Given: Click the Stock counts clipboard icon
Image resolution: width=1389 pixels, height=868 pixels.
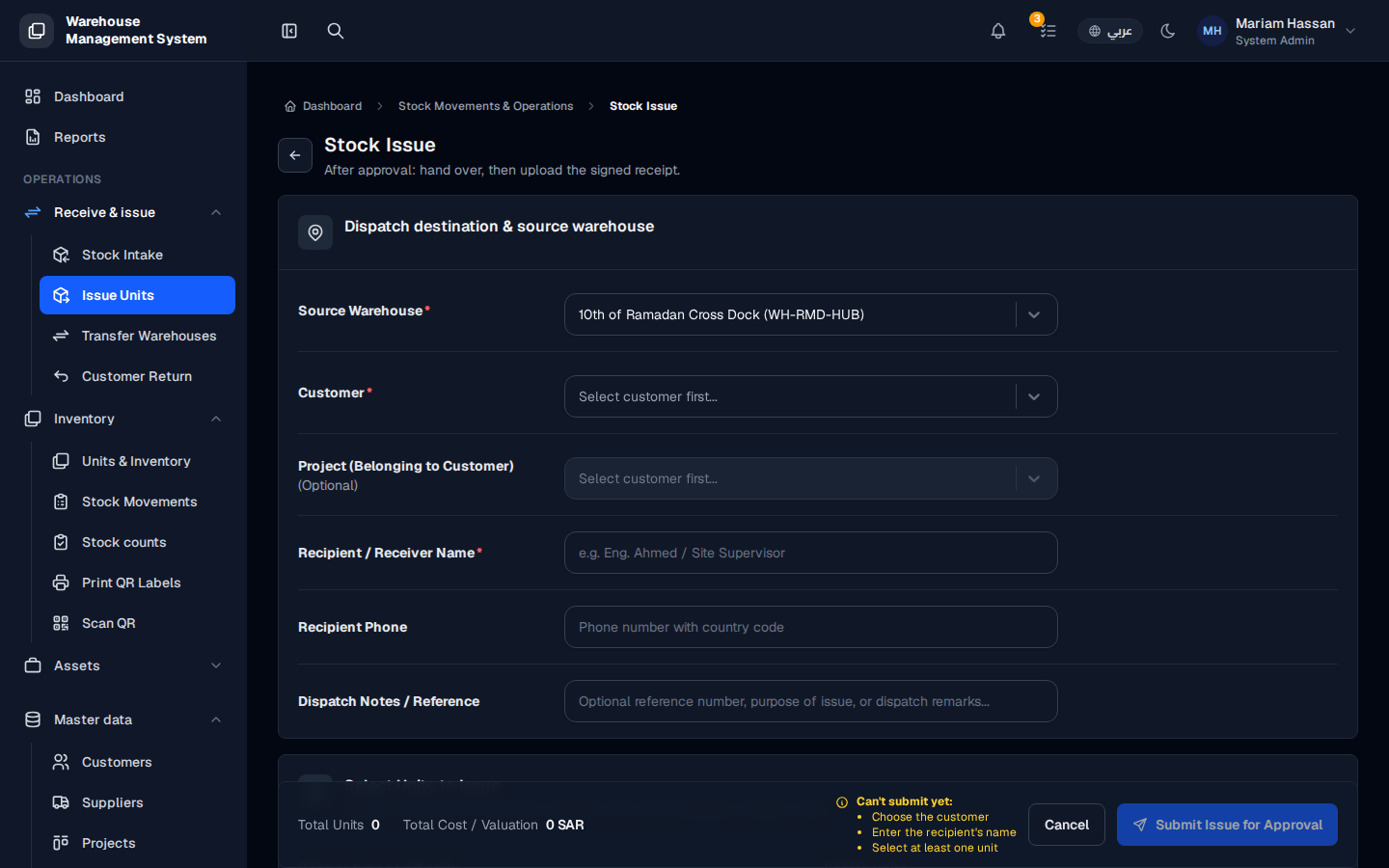Looking at the screenshot, I should tap(61, 542).
